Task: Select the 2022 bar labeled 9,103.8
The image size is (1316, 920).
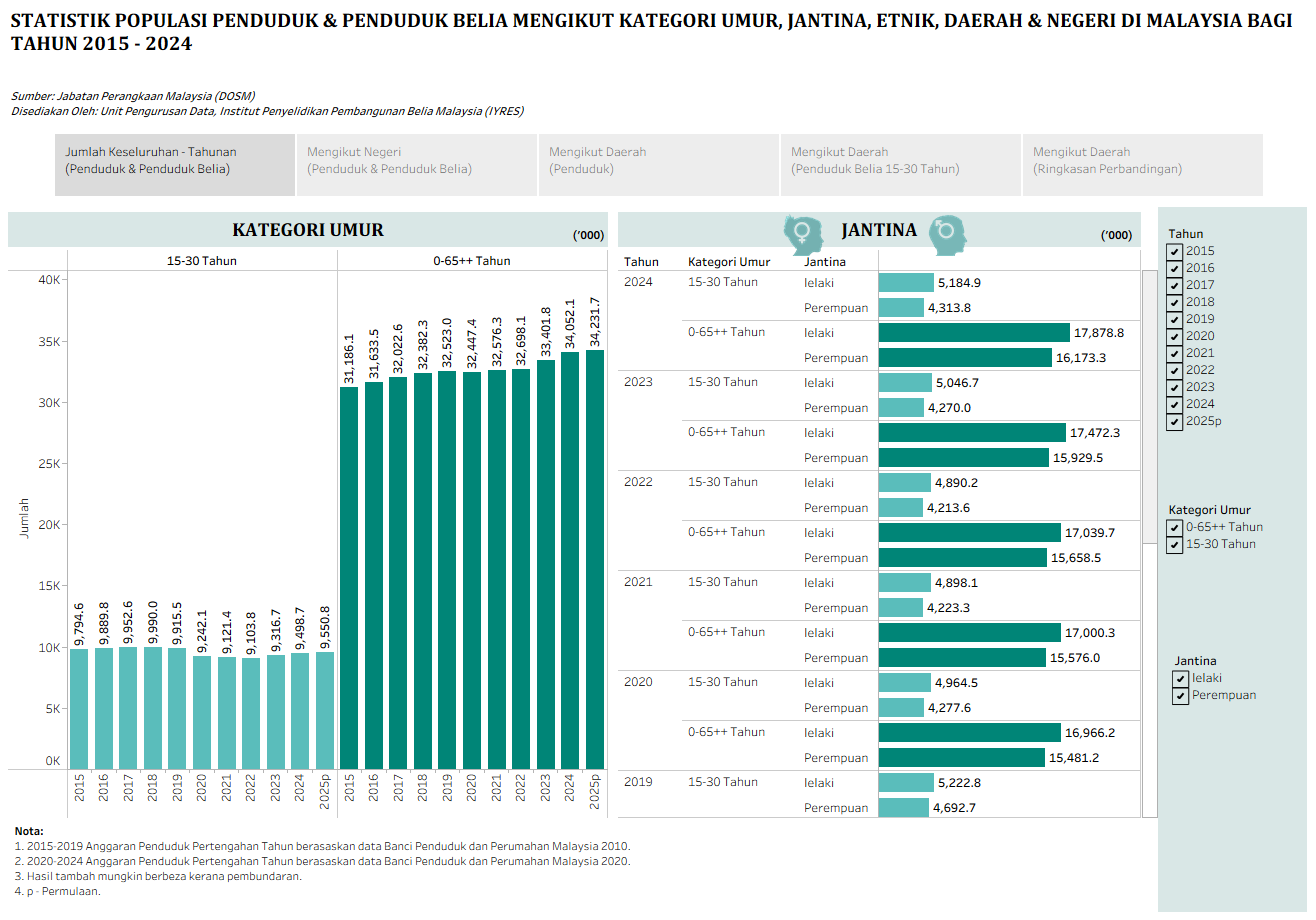Action: tap(250, 713)
